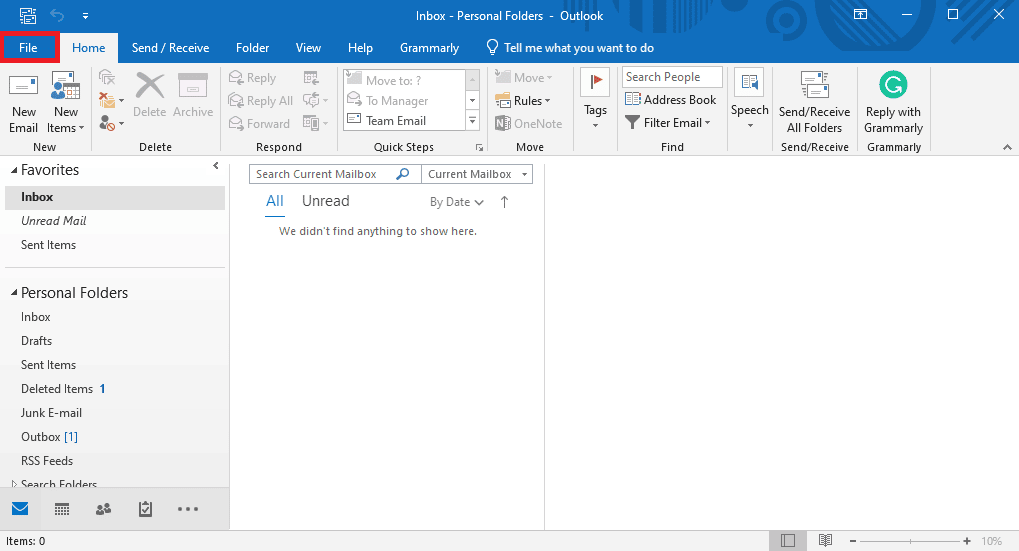Open Deleted Items folder
The width and height of the screenshot is (1019, 551).
pos(57,389)
